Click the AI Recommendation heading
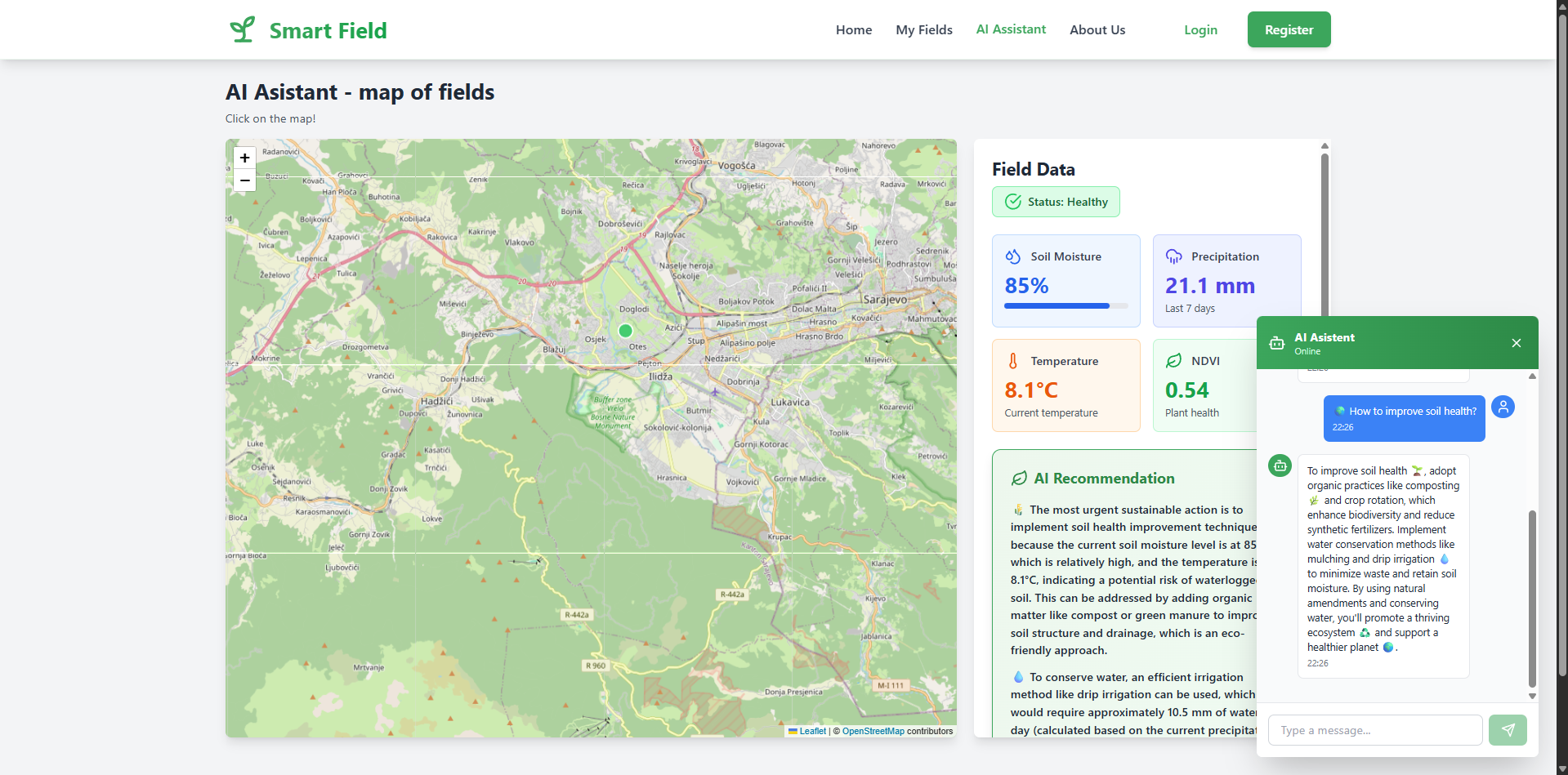1568x775 pixels. 1104,479
